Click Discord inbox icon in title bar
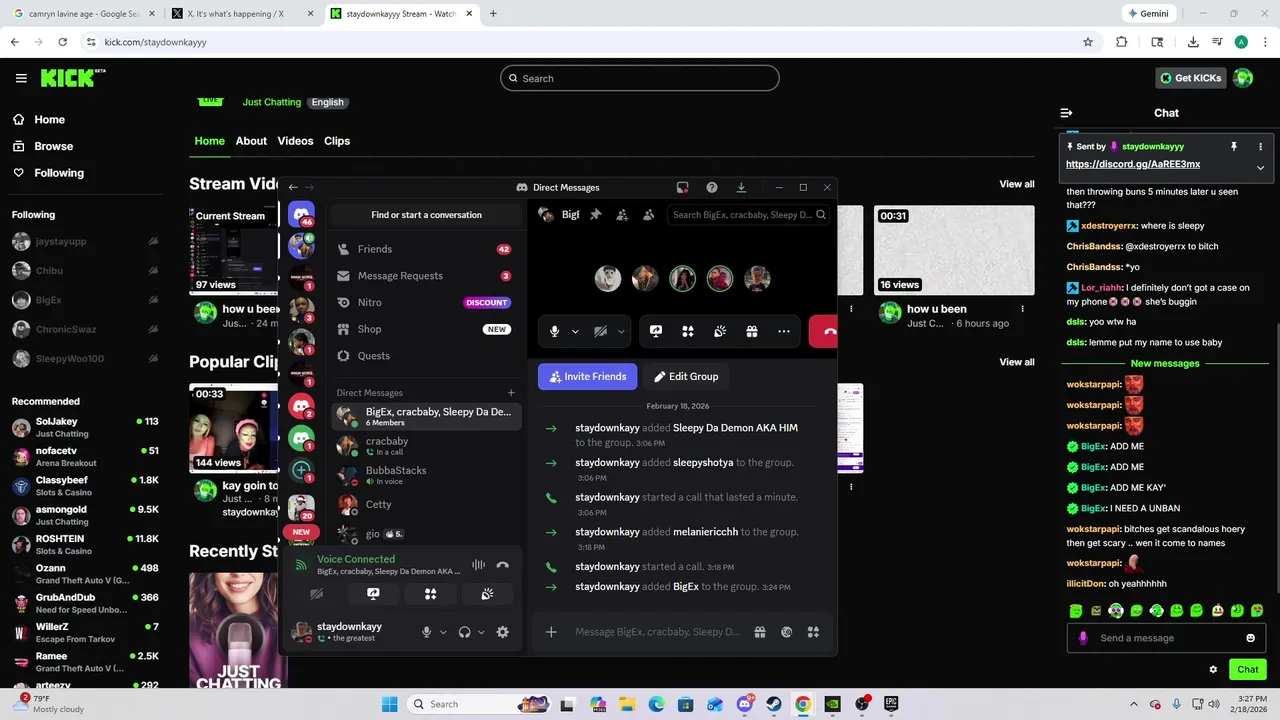The image size is (1280, 720). coord(683,187)
